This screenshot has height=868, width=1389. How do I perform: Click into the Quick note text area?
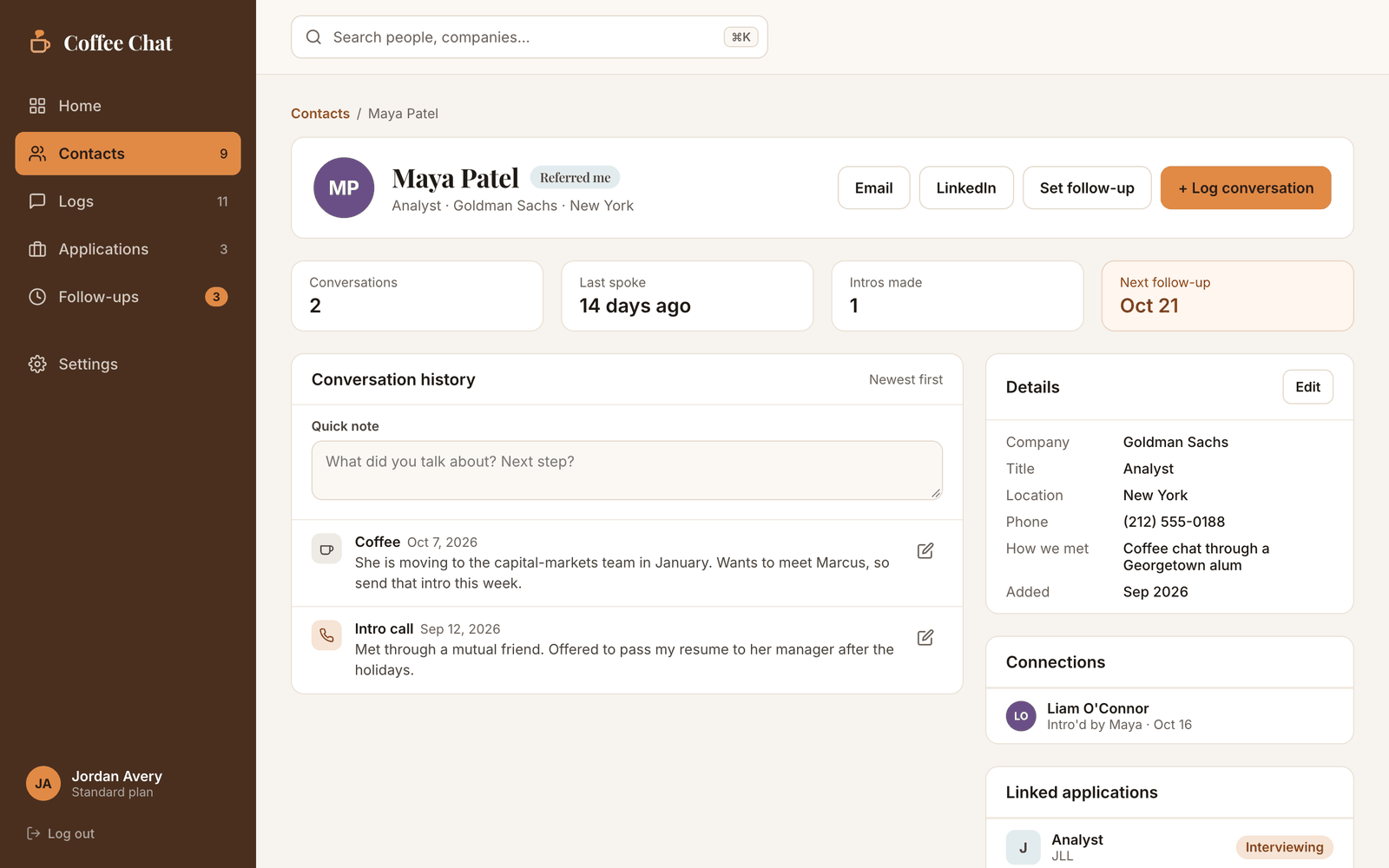pyautogui.click(x=627, y=470)
